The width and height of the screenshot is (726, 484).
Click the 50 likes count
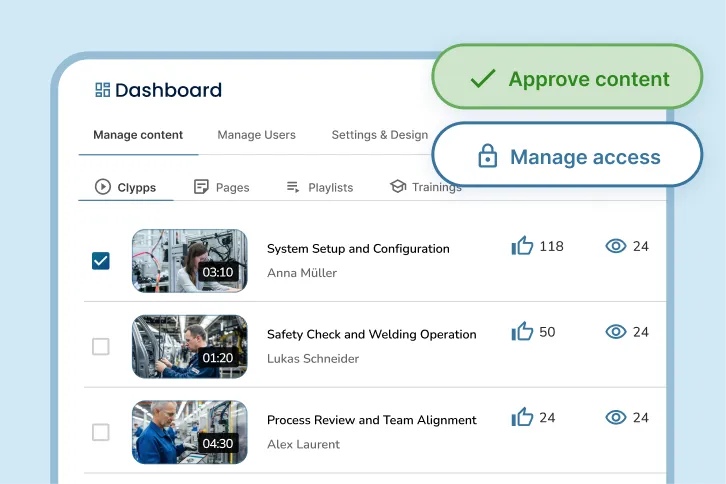click(547, 332)
